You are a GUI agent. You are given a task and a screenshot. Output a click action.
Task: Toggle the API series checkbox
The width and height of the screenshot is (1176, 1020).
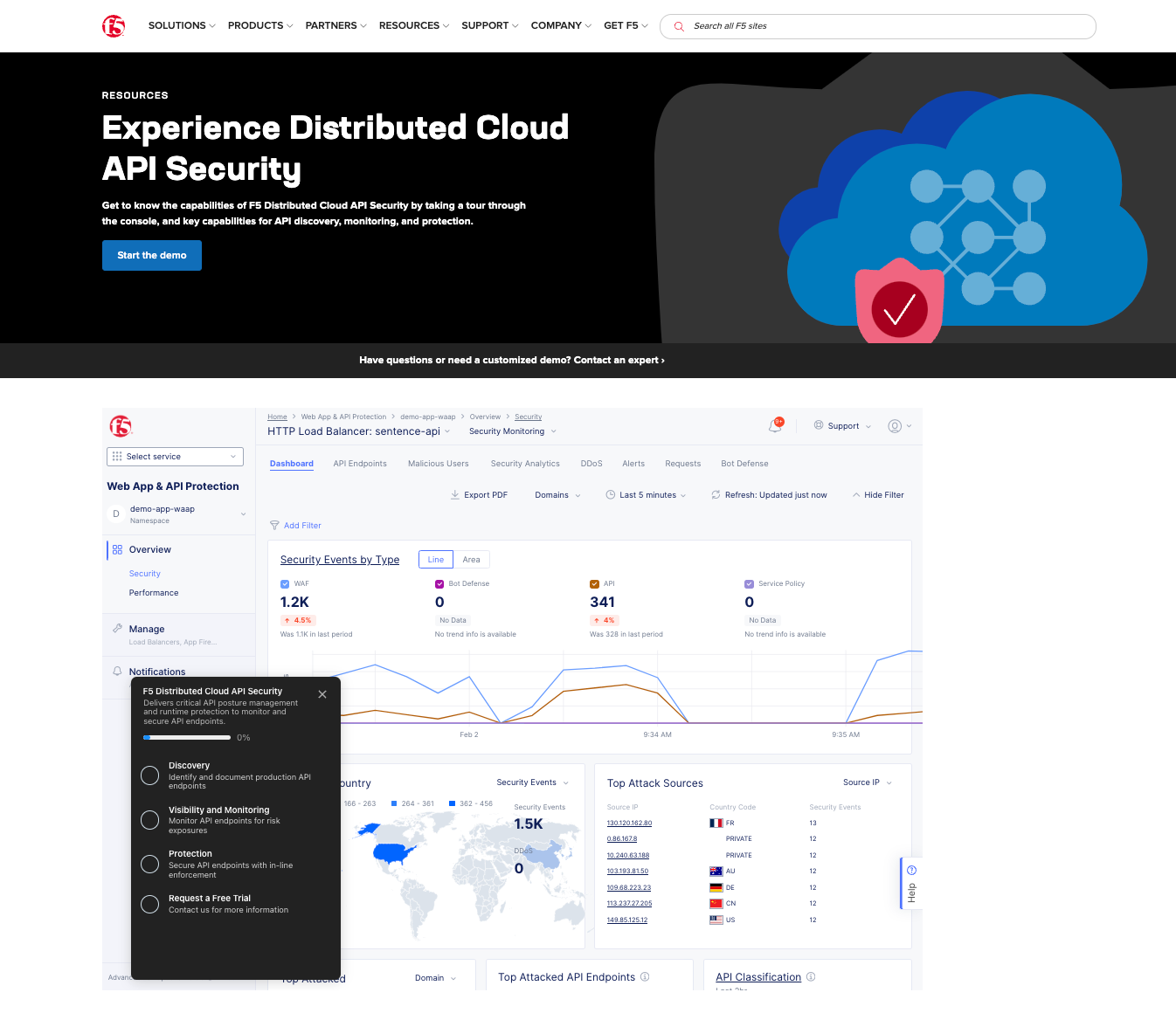click(594, 584)
